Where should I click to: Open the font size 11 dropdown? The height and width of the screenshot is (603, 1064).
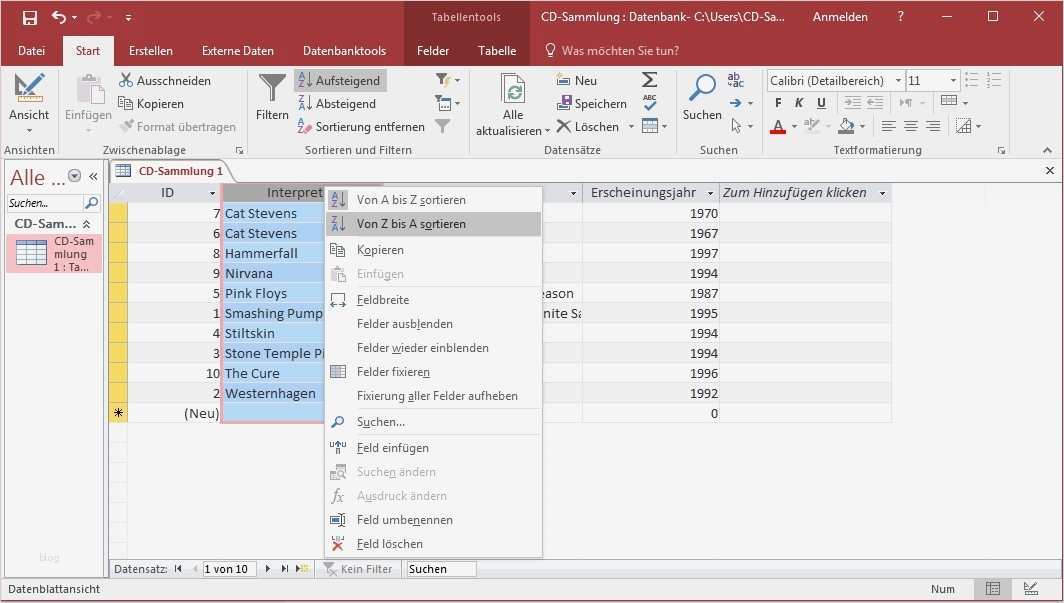click(953, 81)
